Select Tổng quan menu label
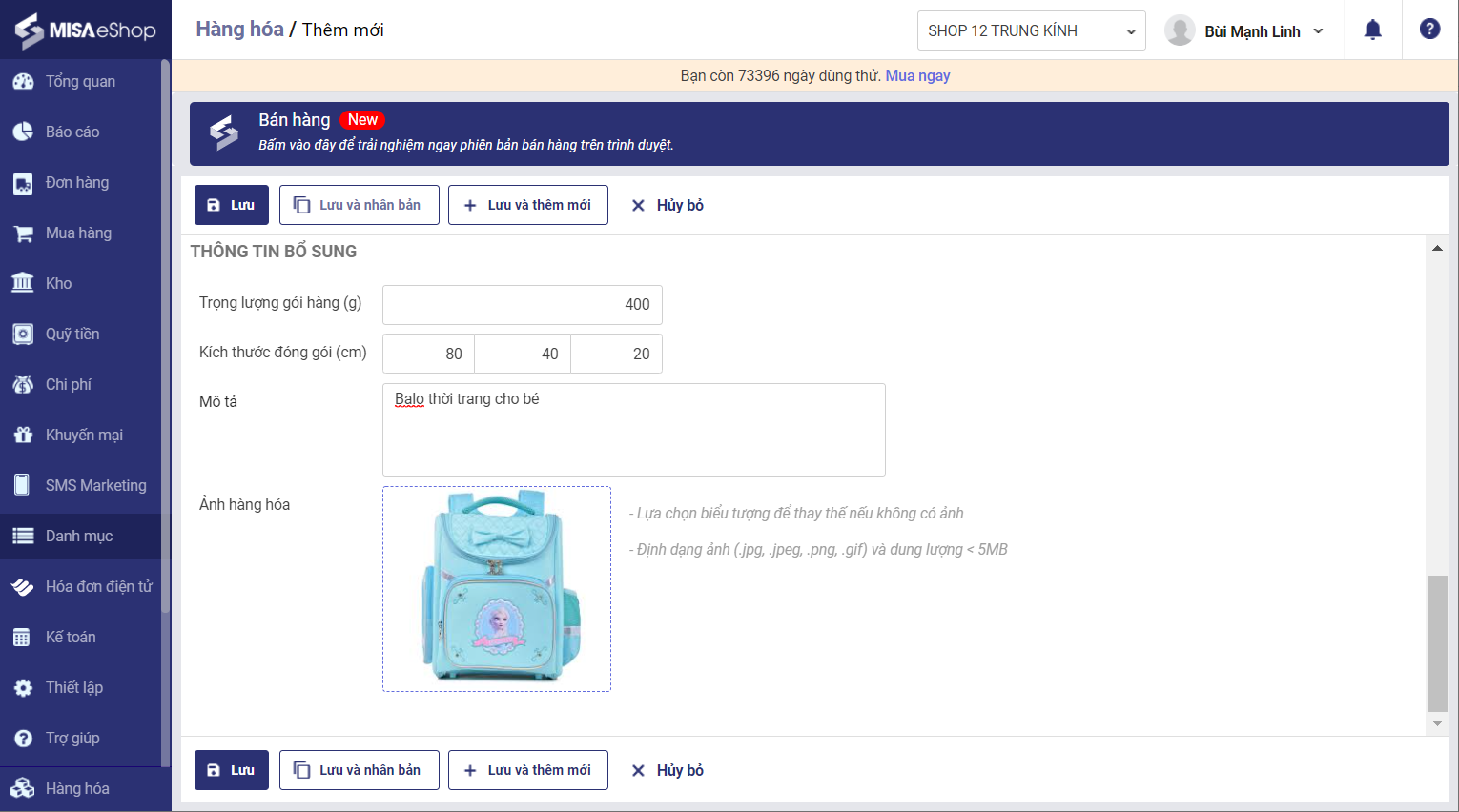 tap(80, 82)
